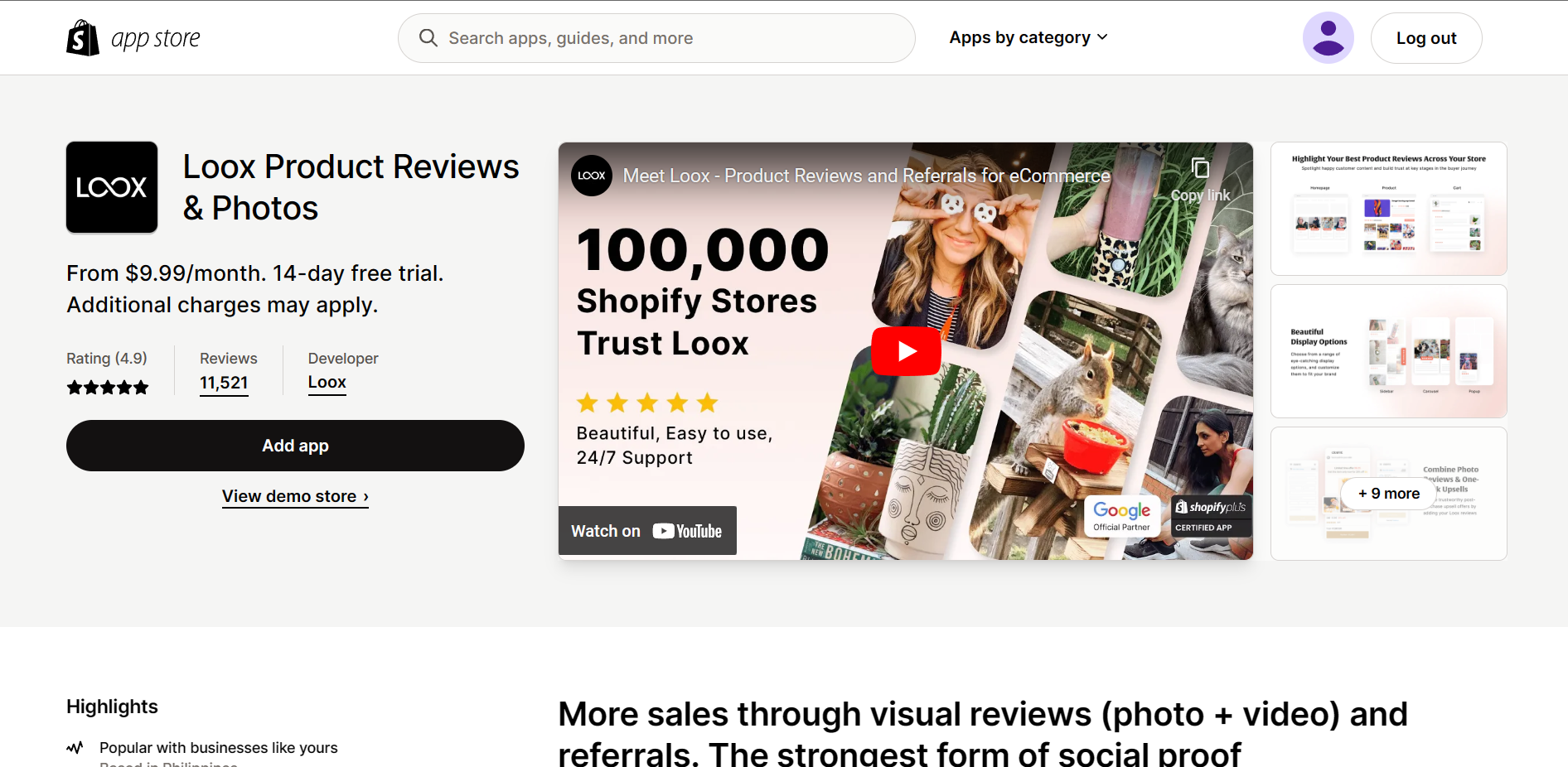Viewport: 1568px width, 767px height.
Task: Click the search magnifier icon
Action: (428, 38)
